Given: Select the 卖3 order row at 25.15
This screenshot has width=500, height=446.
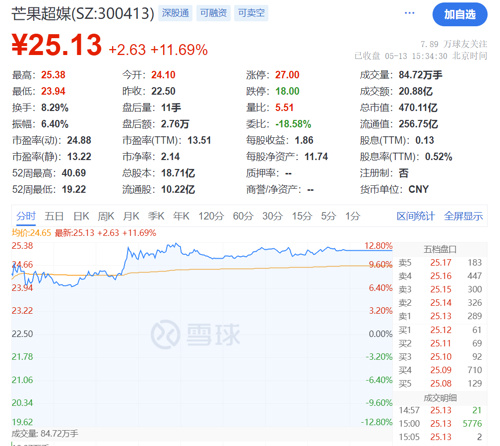Looking at the screenshot, I should coord(440,289).
